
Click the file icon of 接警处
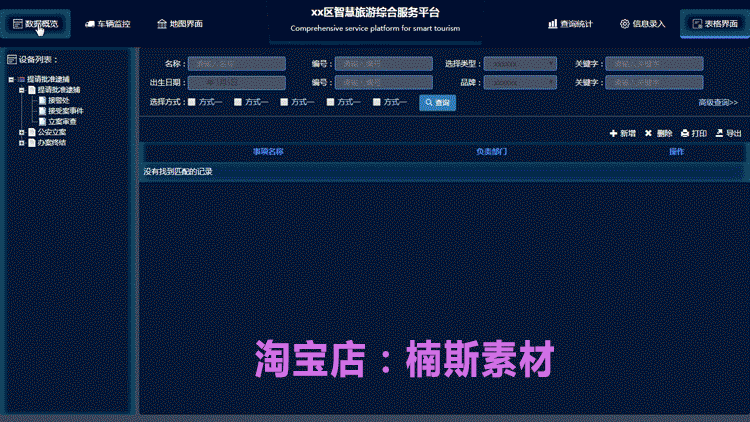pos(43,100)
